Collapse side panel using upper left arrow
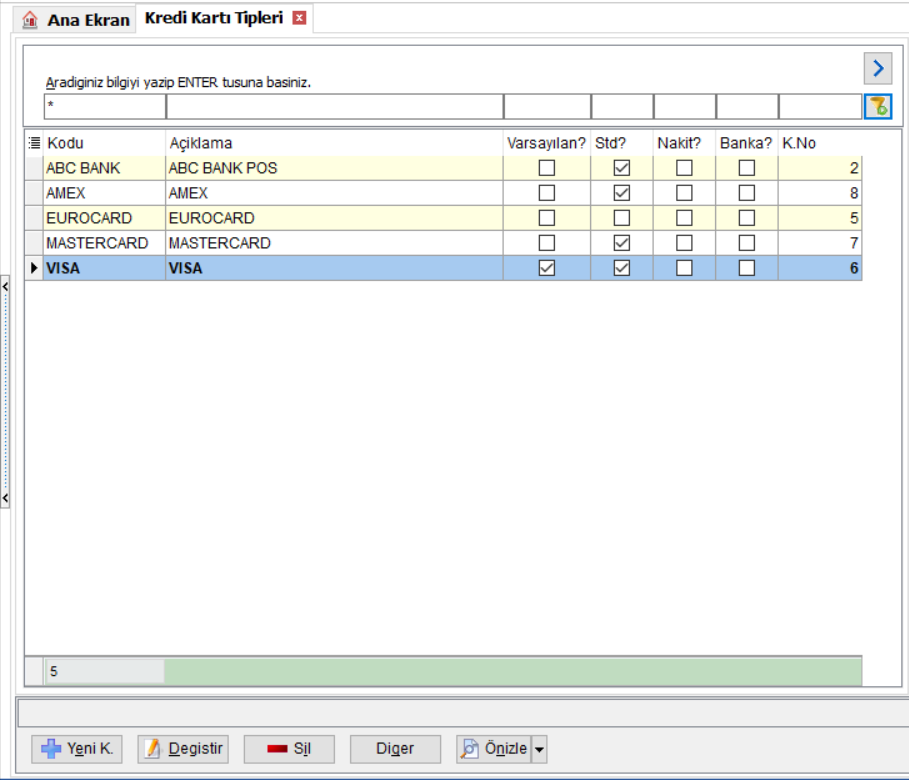Image resolution: width=909 pixels, height=780 pixels. point(5,286)
